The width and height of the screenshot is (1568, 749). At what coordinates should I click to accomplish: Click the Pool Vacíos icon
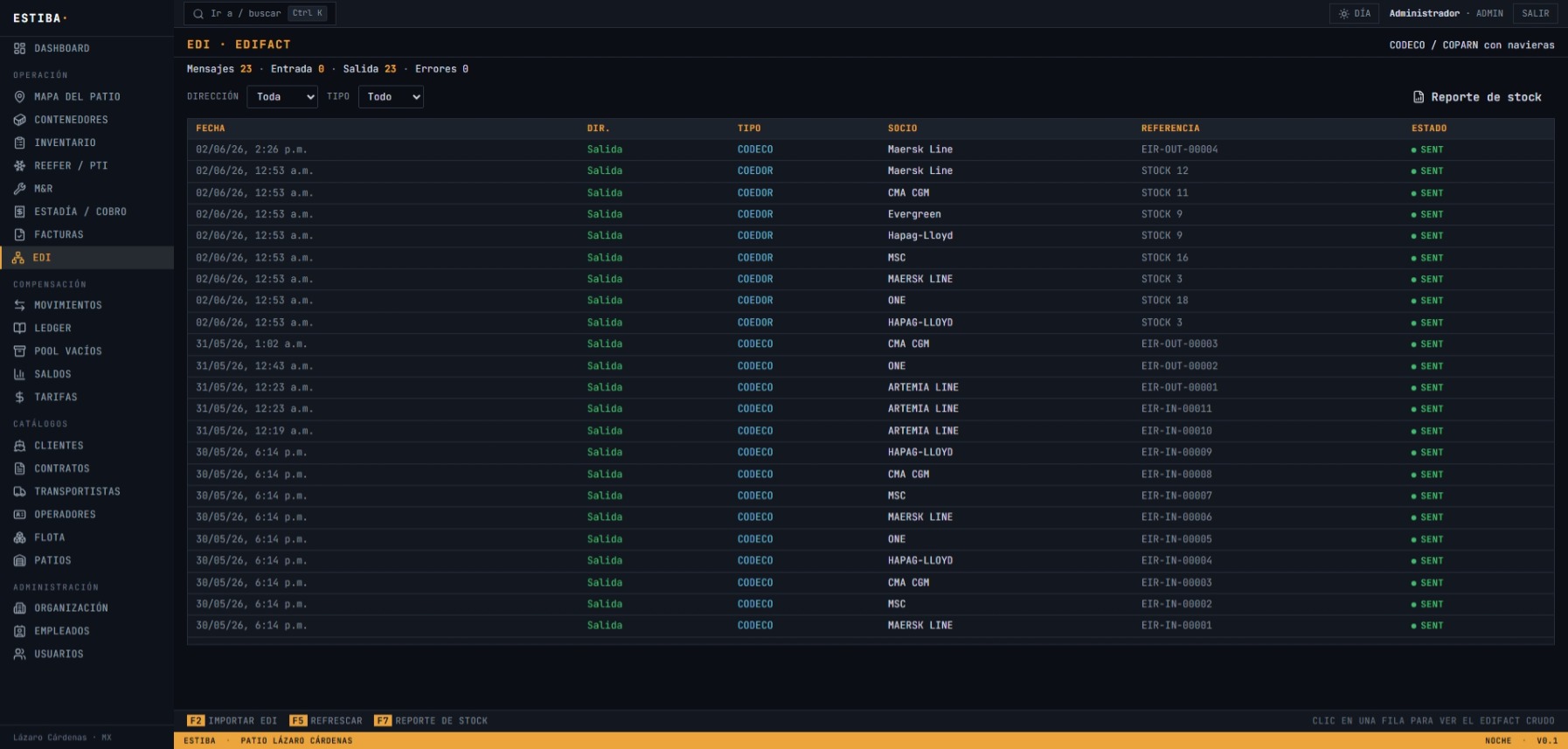coord(19,351)
